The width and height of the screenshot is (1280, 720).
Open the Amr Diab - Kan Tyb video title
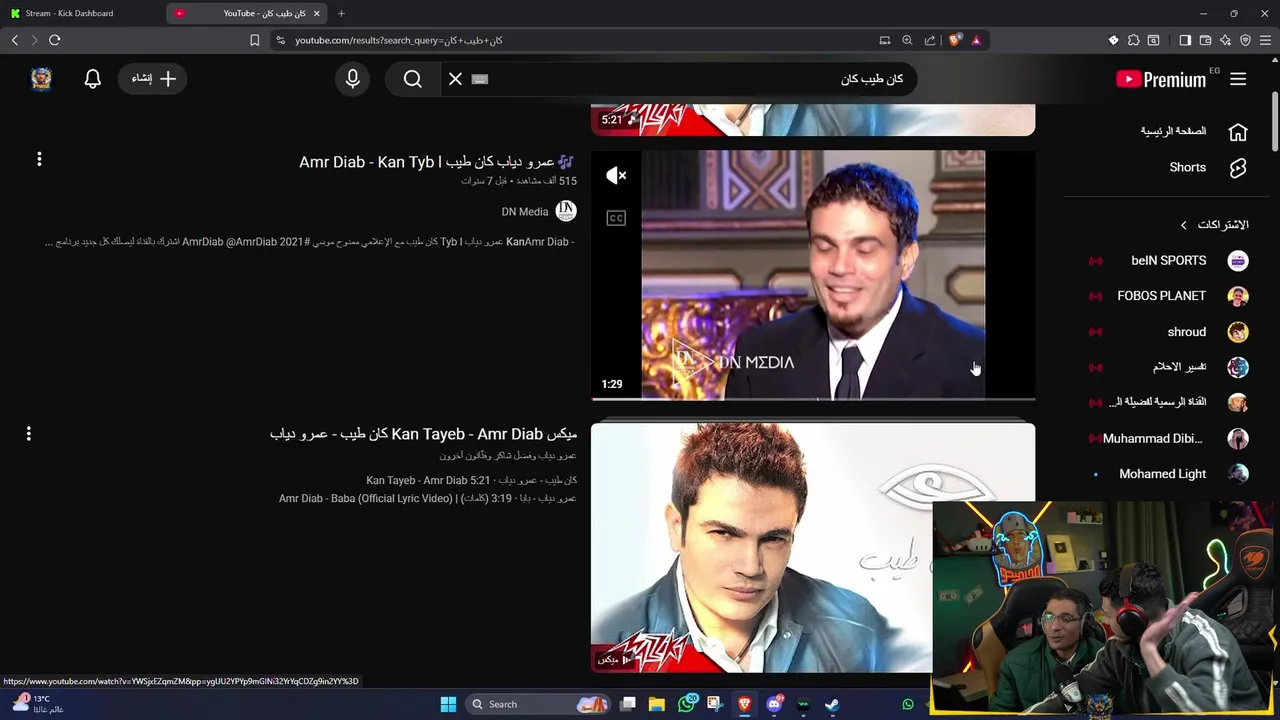pyautogui.click(x=437, y=162)
